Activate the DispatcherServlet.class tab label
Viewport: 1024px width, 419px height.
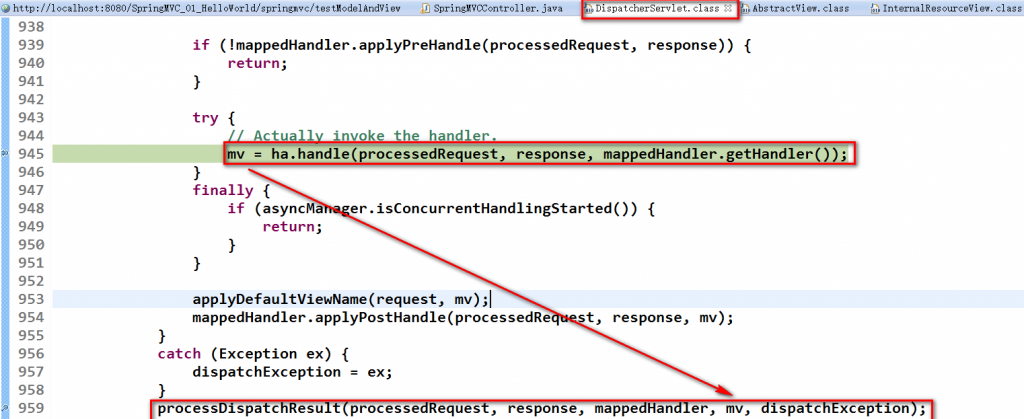pyautogui.click(x=656, y=9)
